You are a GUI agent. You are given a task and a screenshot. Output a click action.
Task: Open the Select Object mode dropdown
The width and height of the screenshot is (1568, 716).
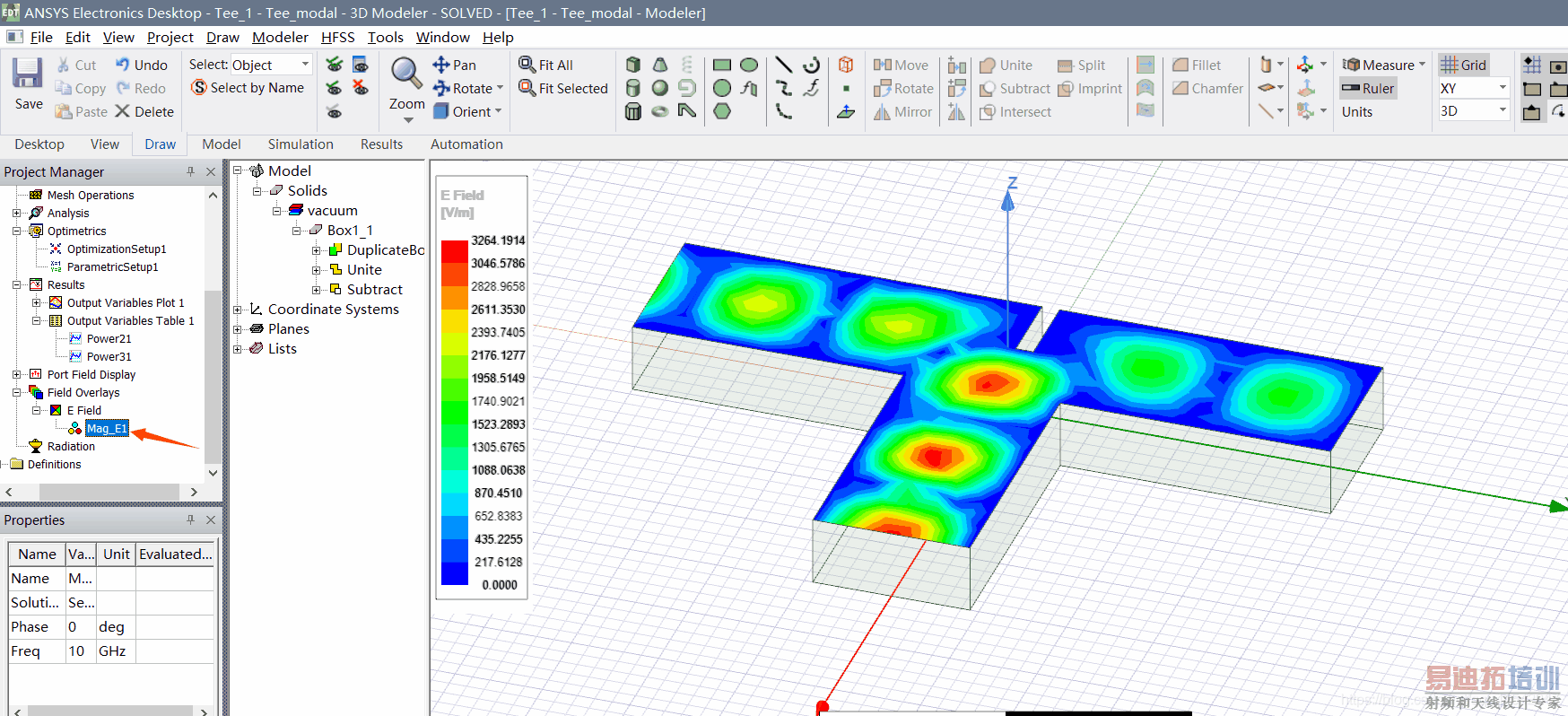click(x=305, y=65)
